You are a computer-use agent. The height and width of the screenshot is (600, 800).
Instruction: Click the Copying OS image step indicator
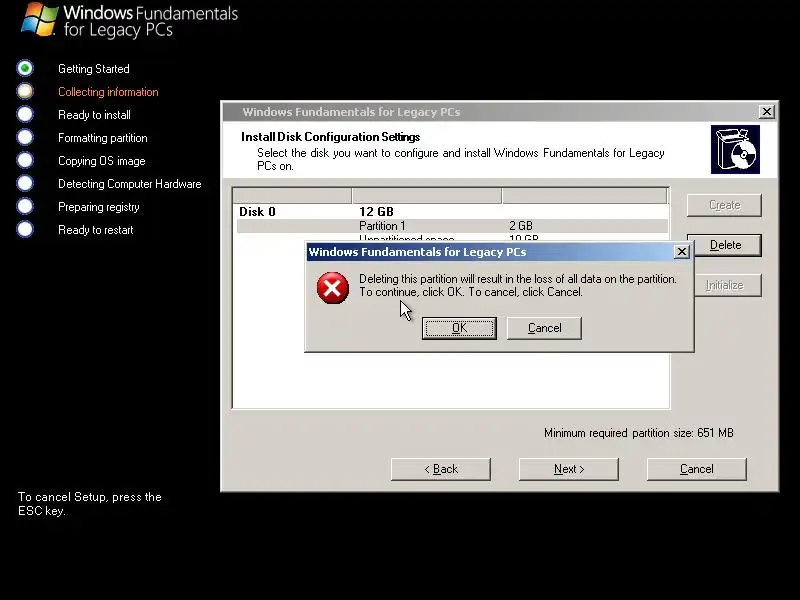(x=25, y=160)
